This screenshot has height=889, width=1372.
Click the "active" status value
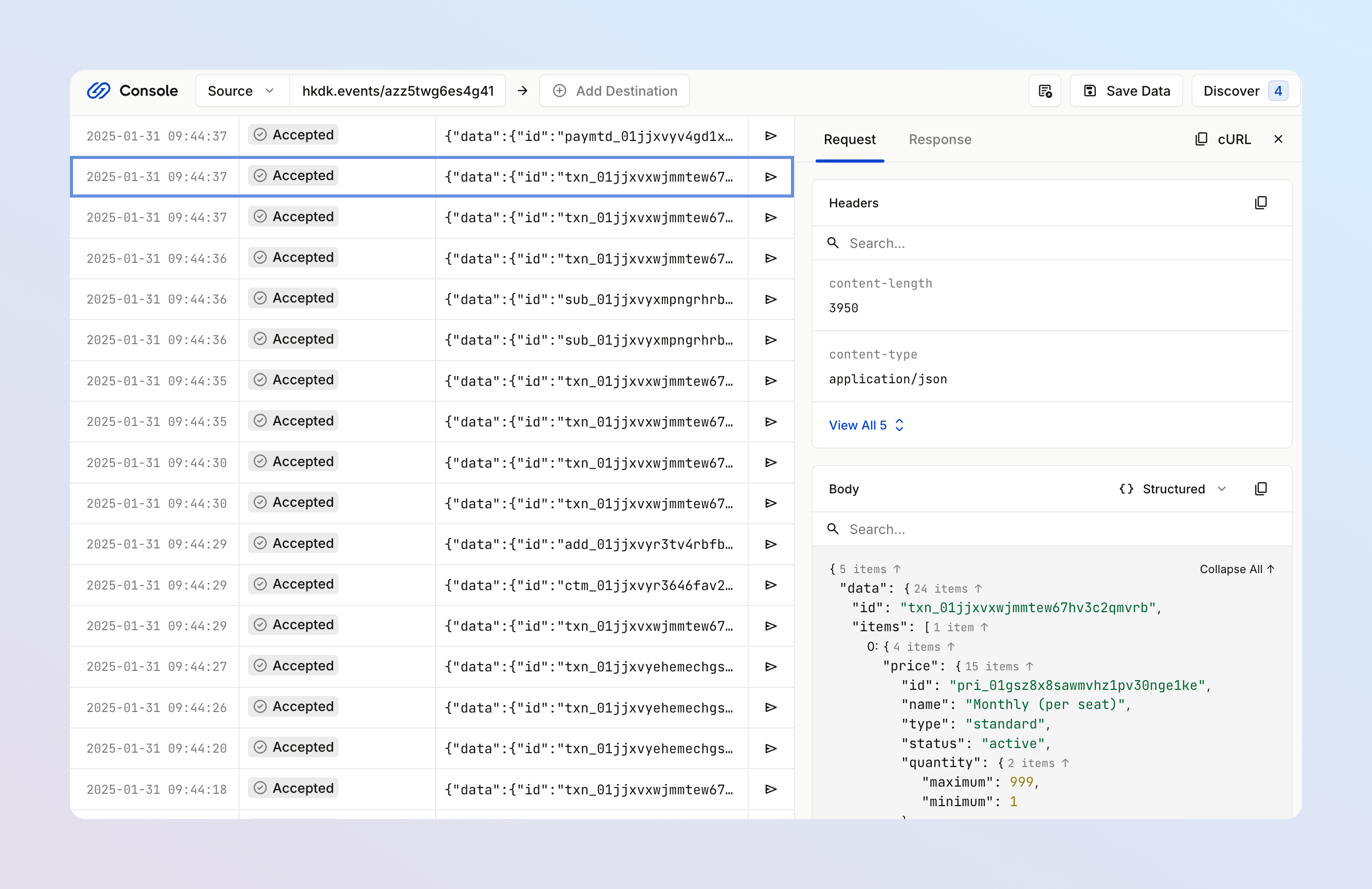pyautogui.click(x=1013, y=743)
